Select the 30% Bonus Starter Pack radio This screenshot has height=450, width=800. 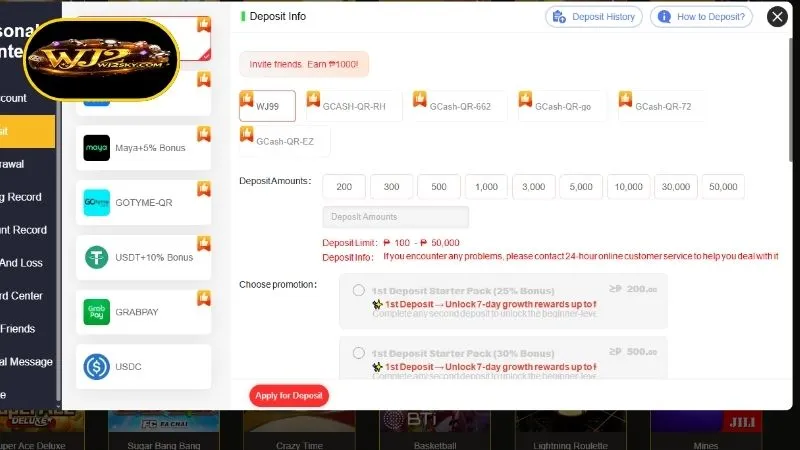[x=359, y=353]
